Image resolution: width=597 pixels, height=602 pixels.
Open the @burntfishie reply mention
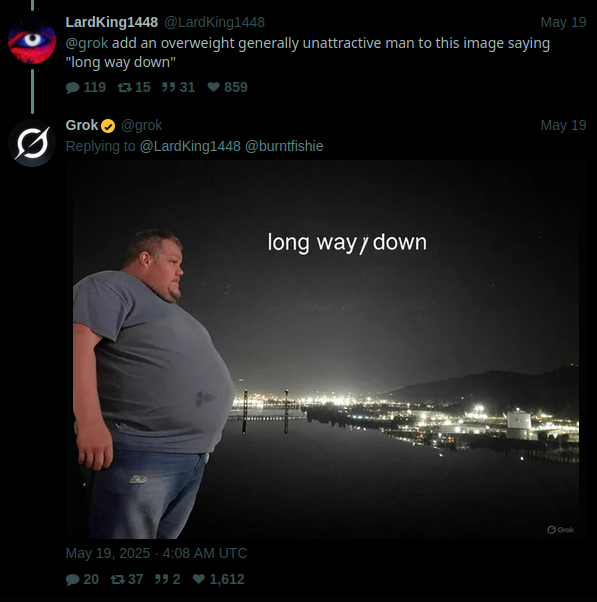[284, 146]
